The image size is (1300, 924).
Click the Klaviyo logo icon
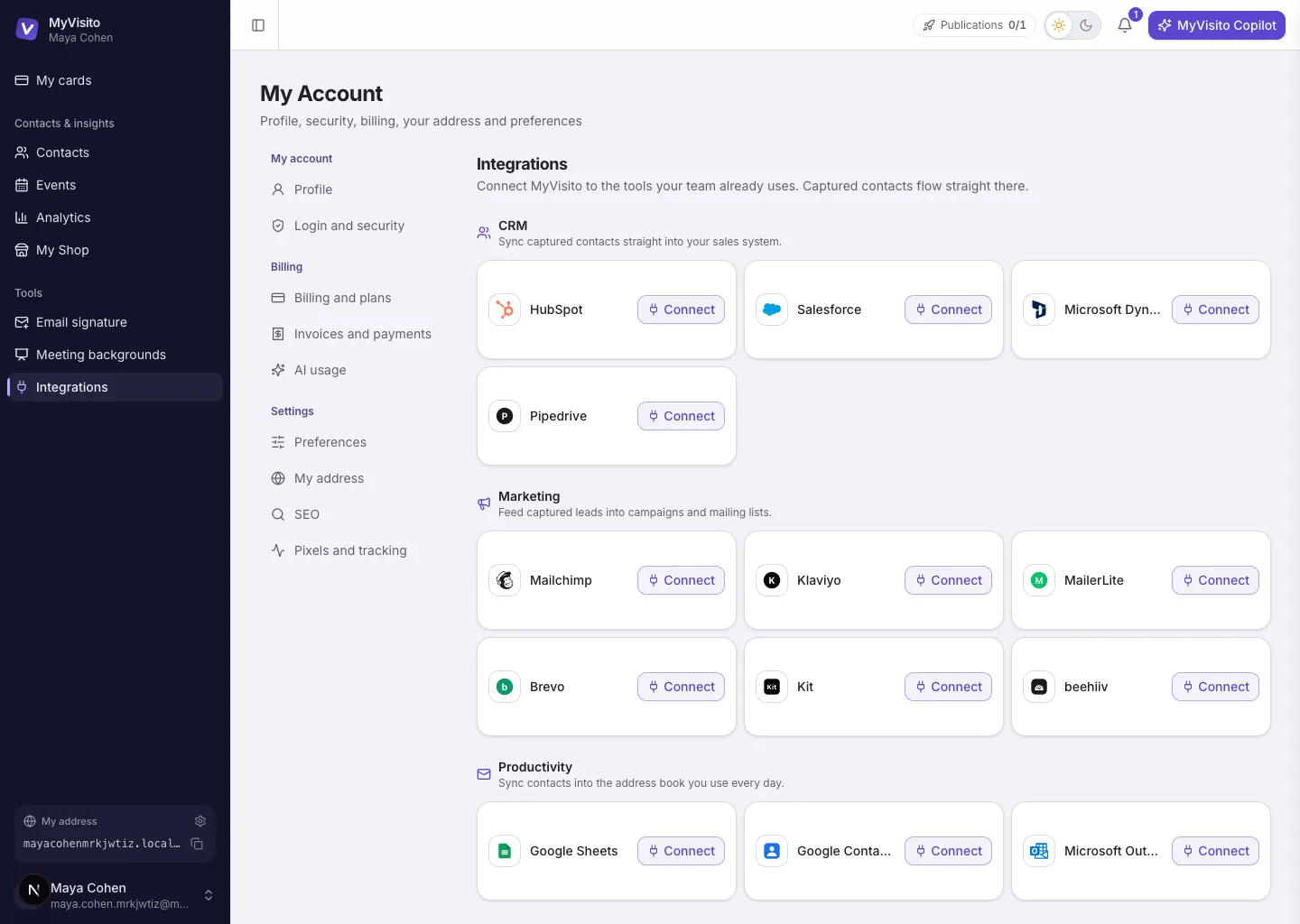coord(772,580)
